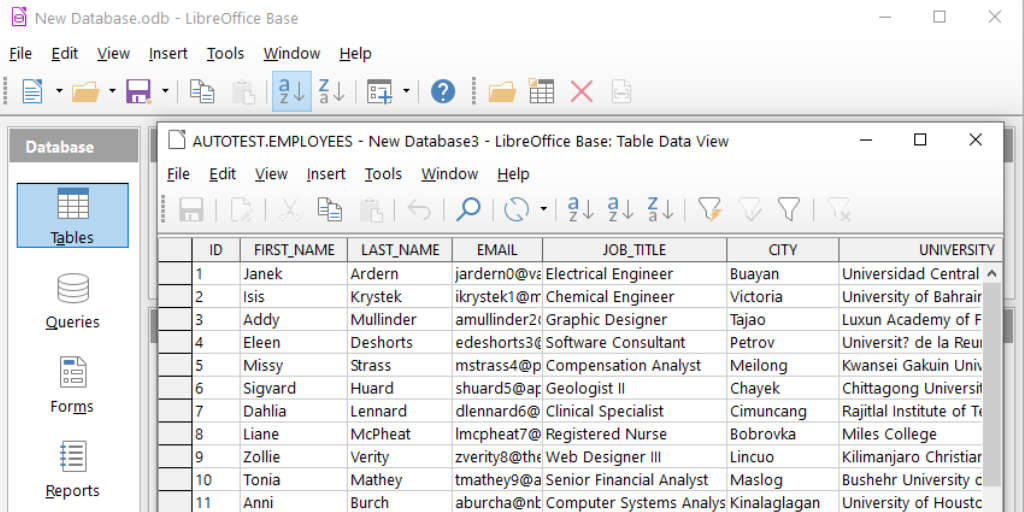Image resolution: width=1024 pixels, height=512 pixels.
Task: Click Cut scissors icon in Table Data View
Action: 289,210
